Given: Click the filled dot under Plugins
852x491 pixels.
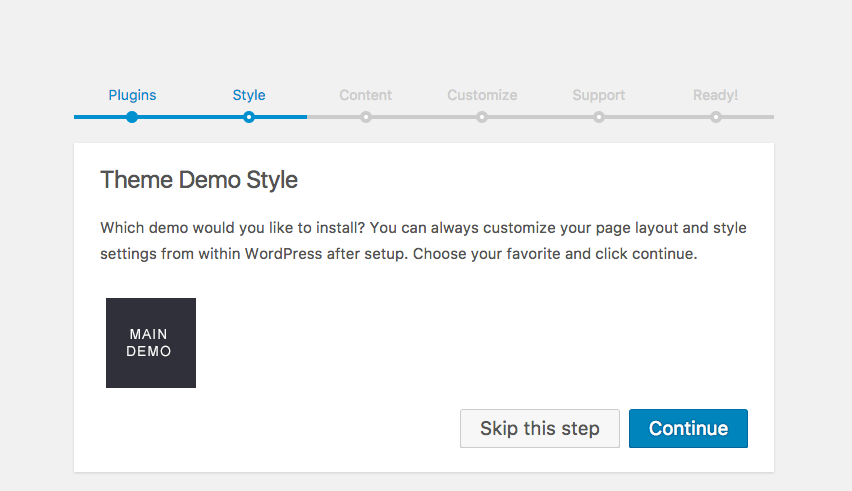Looking at the screenshot, I should click(132, 117).
